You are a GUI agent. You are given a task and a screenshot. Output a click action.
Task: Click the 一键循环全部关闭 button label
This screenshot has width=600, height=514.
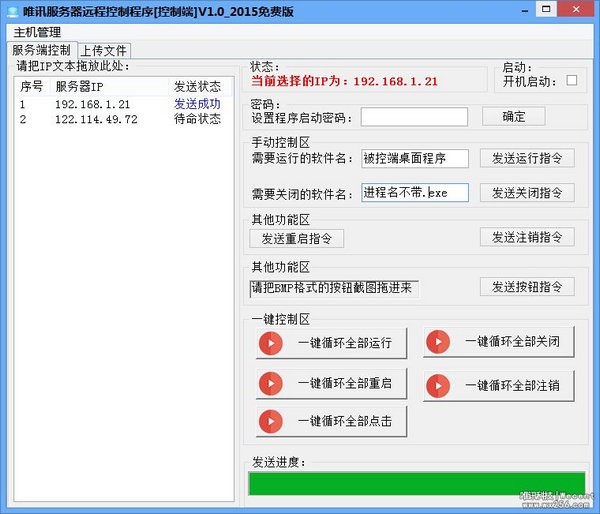[x=512, y=341]
